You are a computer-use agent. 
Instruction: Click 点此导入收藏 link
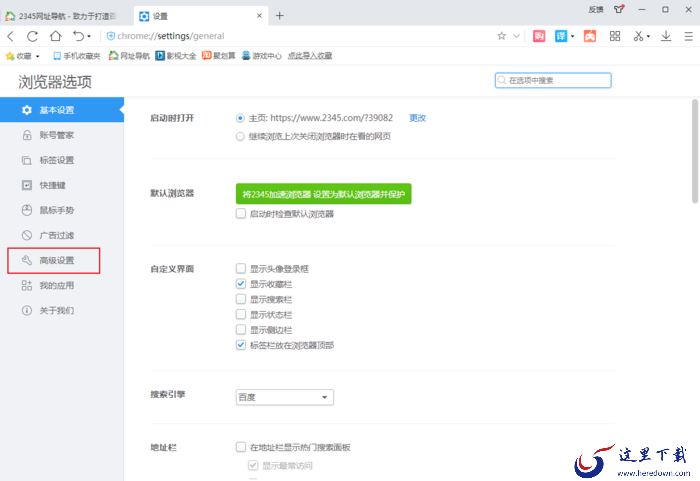[x=310, y=56]
